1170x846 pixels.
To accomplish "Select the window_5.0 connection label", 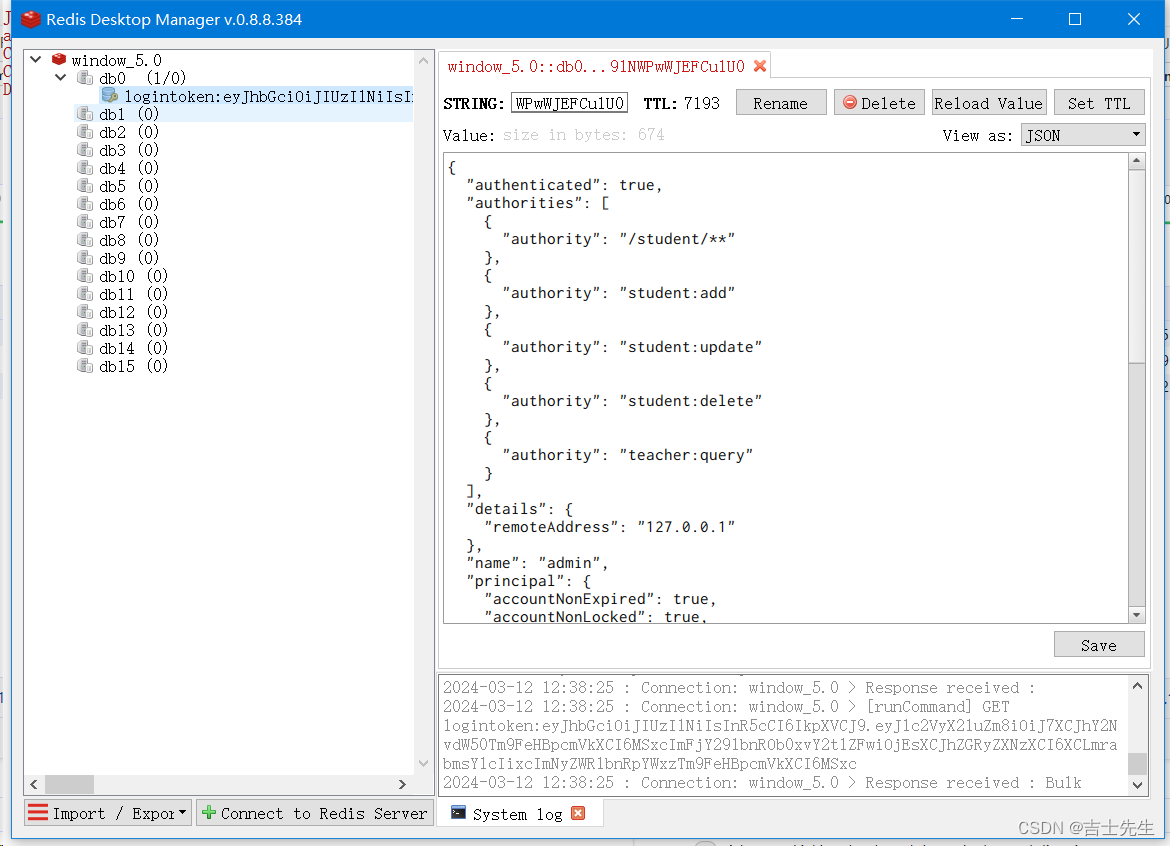I will pyautogui.click(x=116, y=60).
